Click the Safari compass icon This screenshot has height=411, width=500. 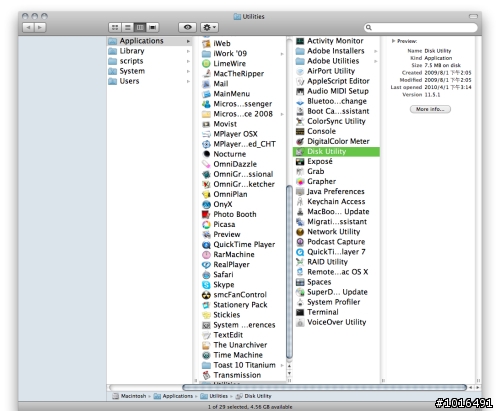click(206, 275)
